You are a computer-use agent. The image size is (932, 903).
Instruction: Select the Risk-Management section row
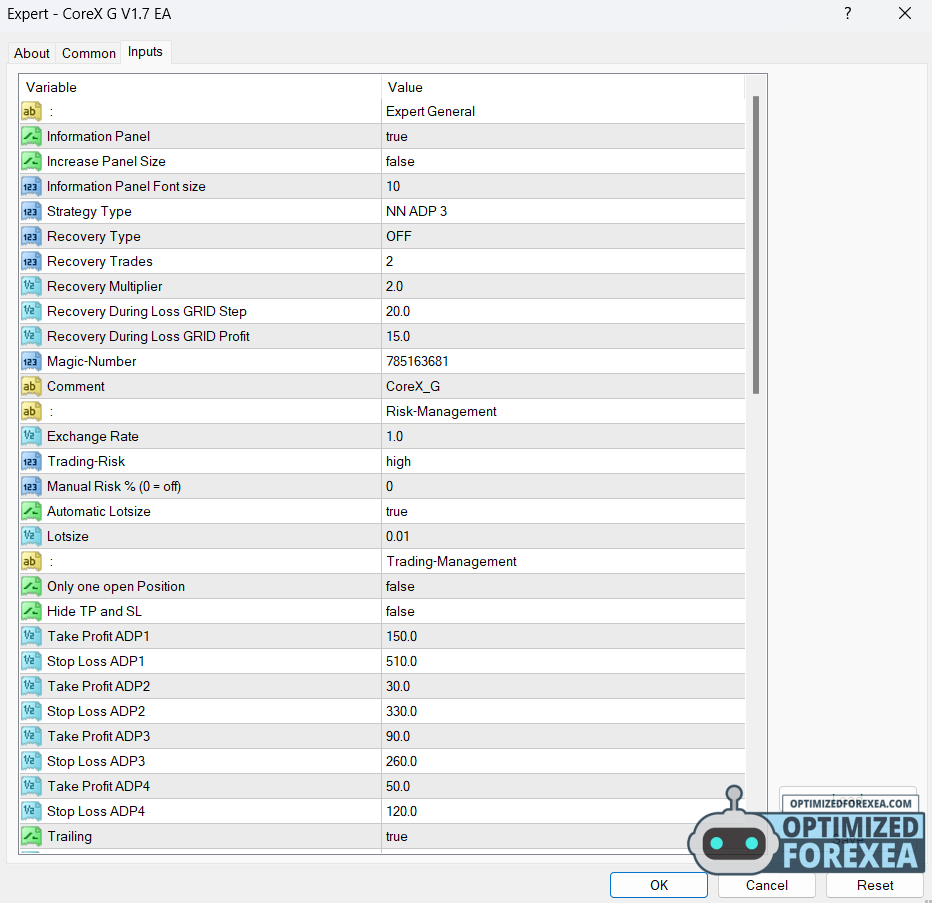pyautogui.click(x=382, y=411)
